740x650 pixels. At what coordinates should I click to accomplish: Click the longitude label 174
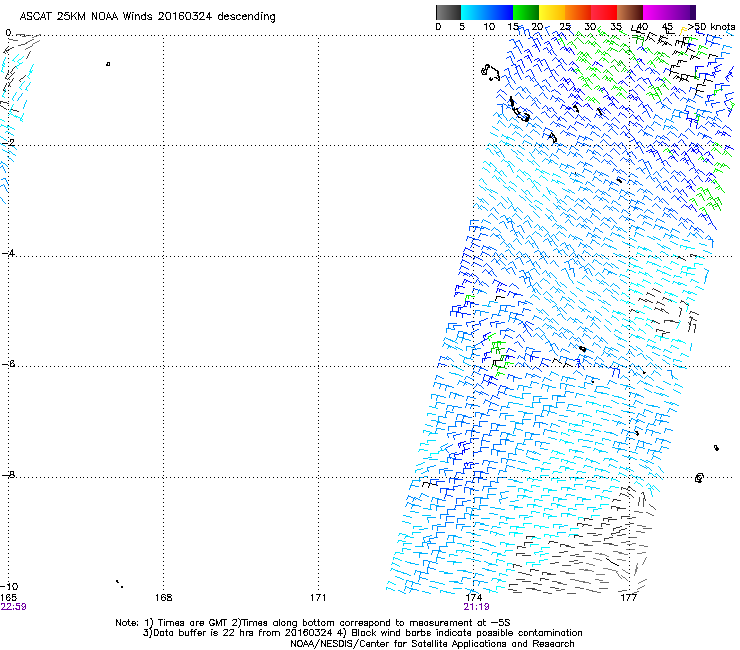[473, 598]
